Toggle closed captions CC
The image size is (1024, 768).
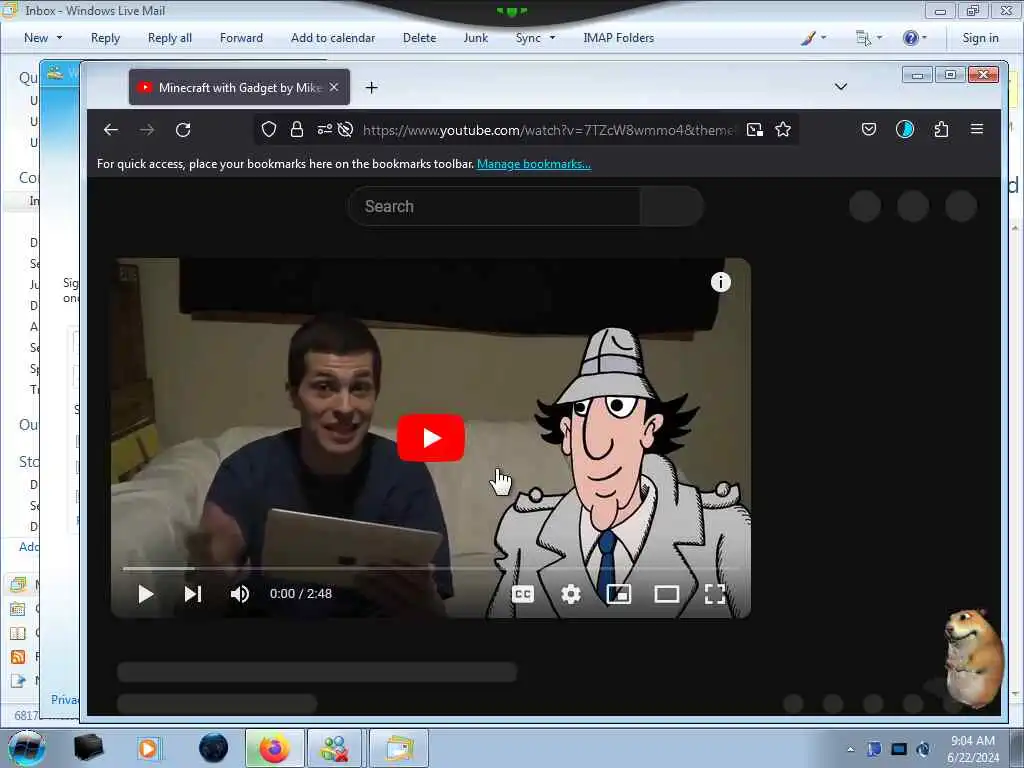click(x=522, y=594)
